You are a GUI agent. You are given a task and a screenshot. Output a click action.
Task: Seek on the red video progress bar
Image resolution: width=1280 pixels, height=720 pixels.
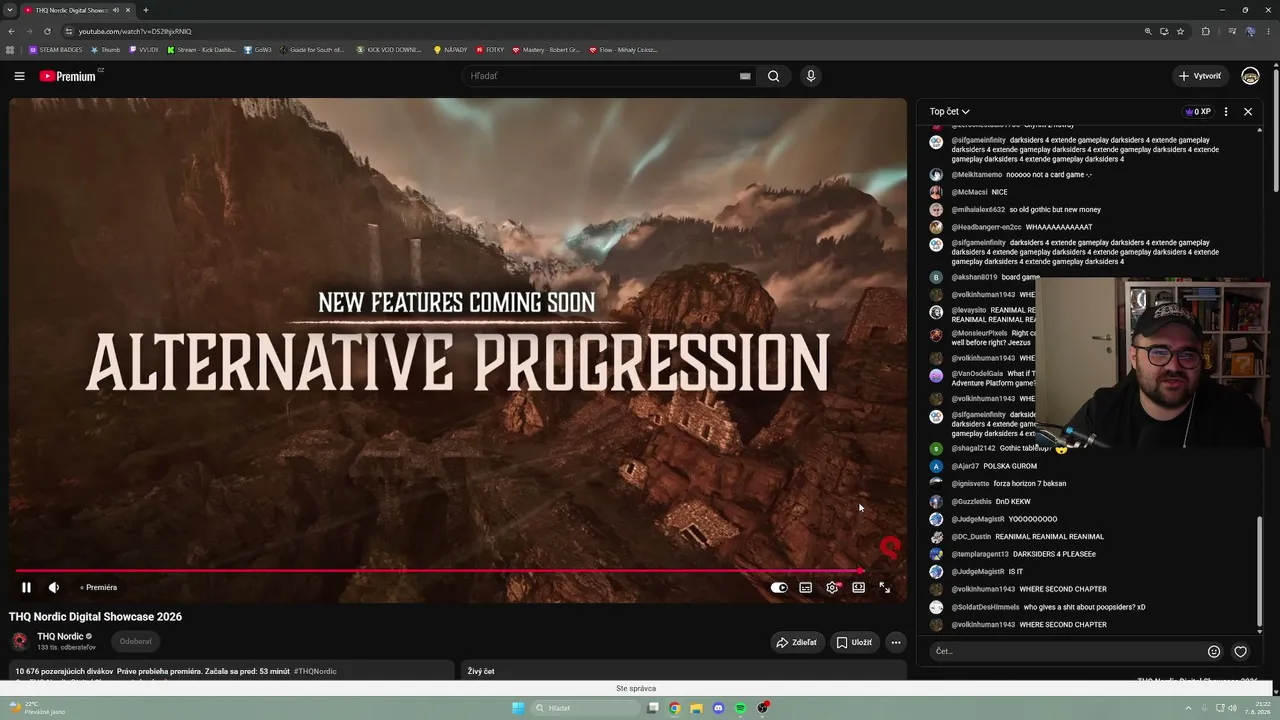439,571
